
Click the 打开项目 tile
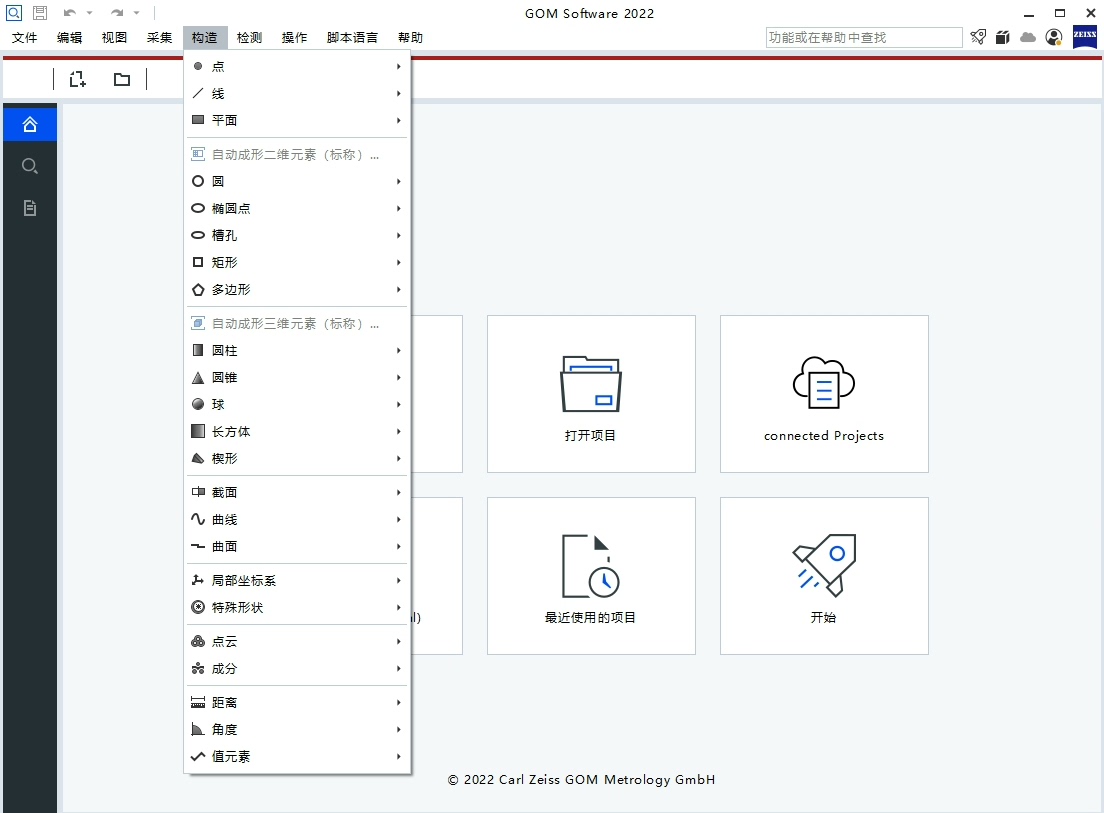590,394
